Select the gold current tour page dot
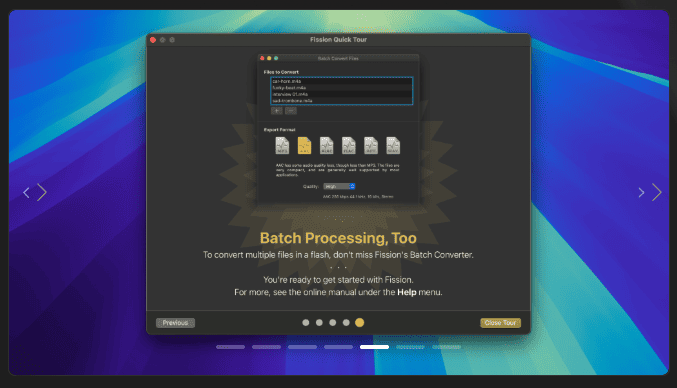The height and width of the screenshot is (388, 677). [x=359, y=322]
